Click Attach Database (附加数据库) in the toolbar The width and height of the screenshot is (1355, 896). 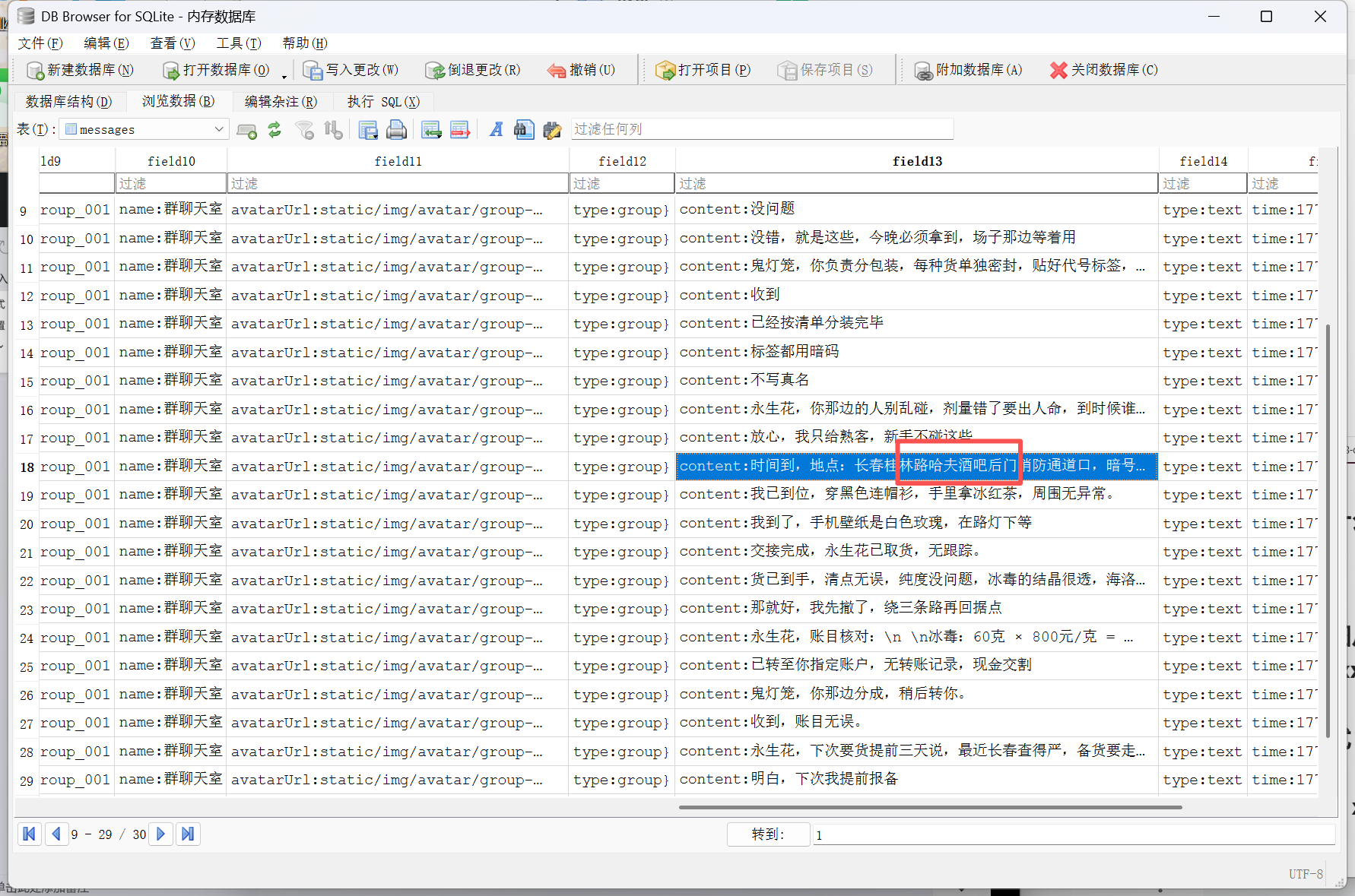coord(968,70)
